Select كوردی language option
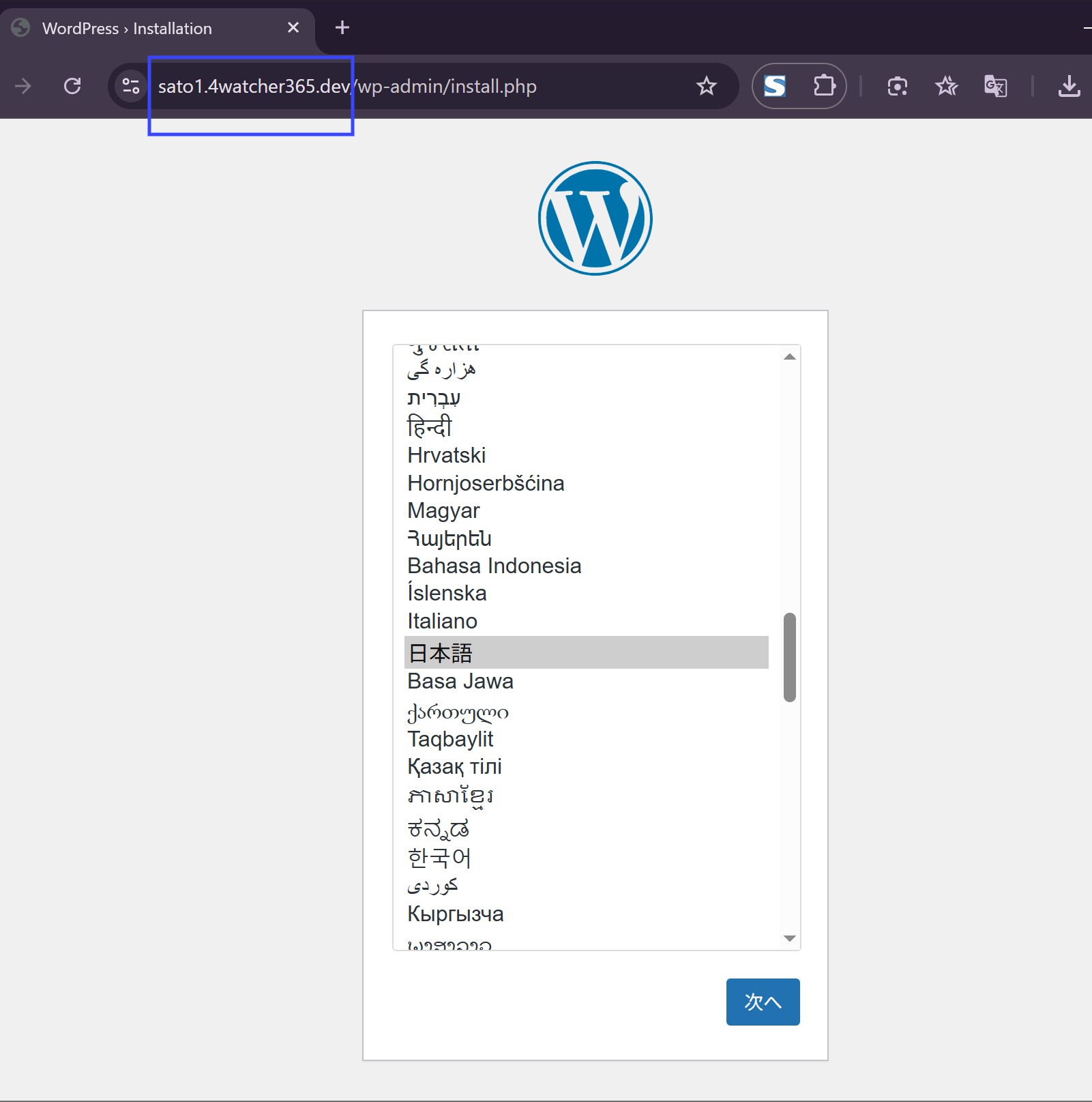This screenshot has width=1092, height=1102. (x=587, y=886)
